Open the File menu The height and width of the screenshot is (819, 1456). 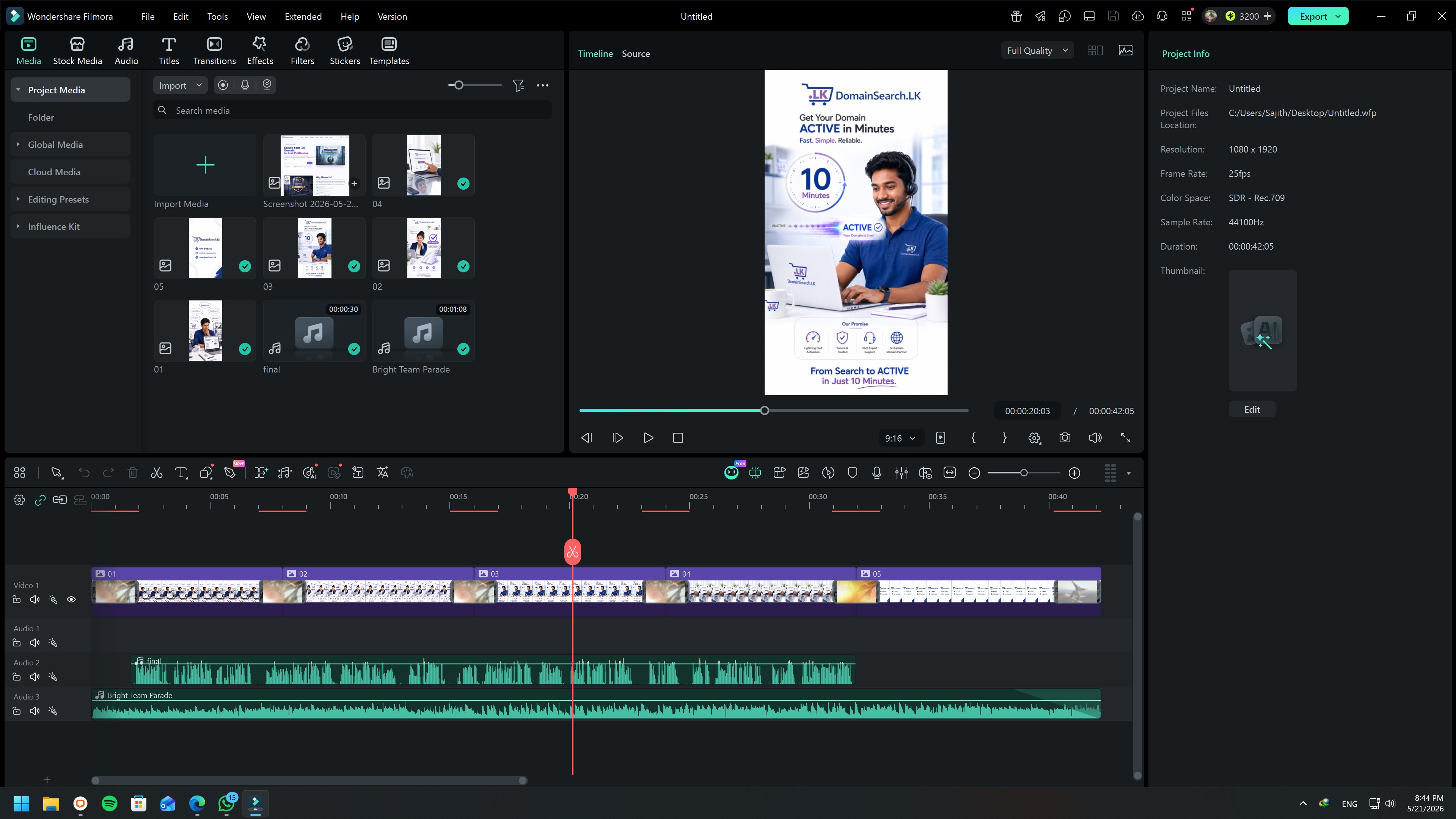pos(148,16)
